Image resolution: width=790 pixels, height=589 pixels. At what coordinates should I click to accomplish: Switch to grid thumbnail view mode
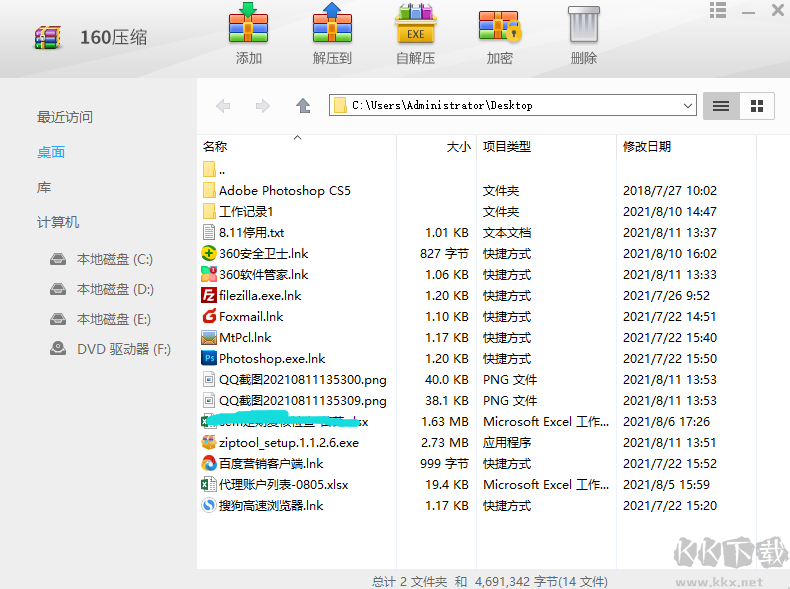(757, 106)
